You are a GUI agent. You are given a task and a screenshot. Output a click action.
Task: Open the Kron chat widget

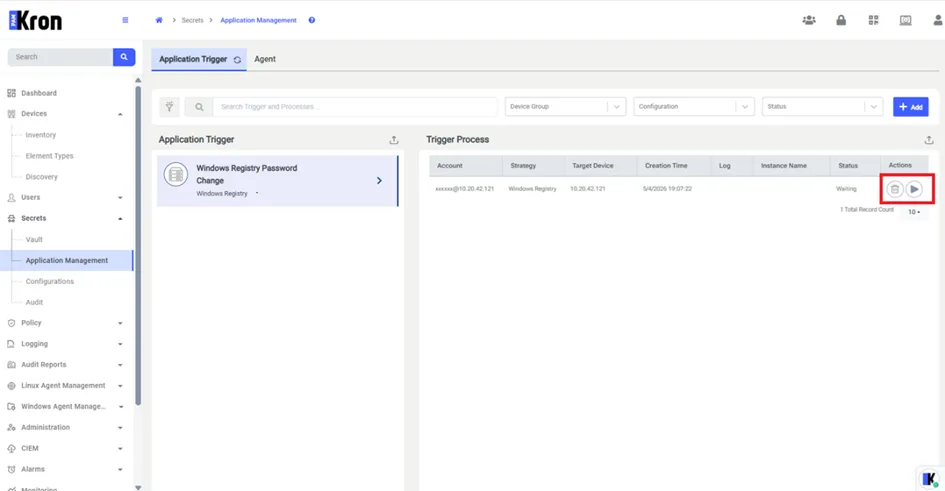tap(929, 479)
